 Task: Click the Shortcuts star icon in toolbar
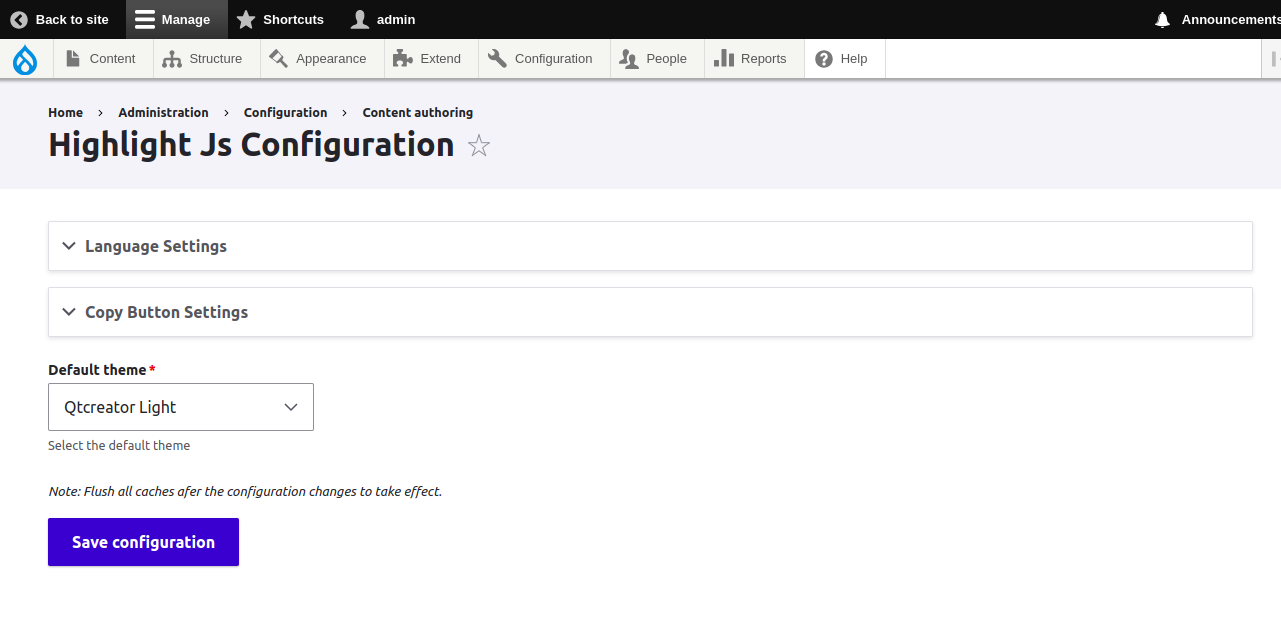(x=246, y=19)
